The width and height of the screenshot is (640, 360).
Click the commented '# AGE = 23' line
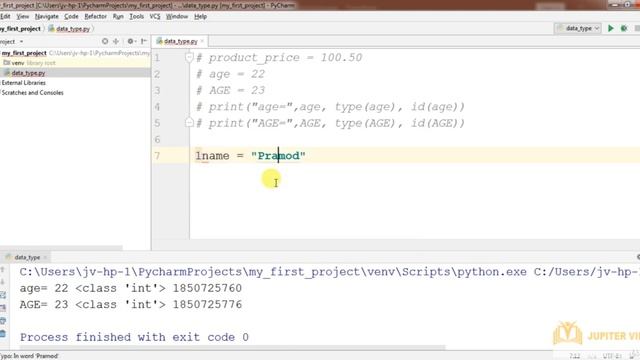click(231, 90)
